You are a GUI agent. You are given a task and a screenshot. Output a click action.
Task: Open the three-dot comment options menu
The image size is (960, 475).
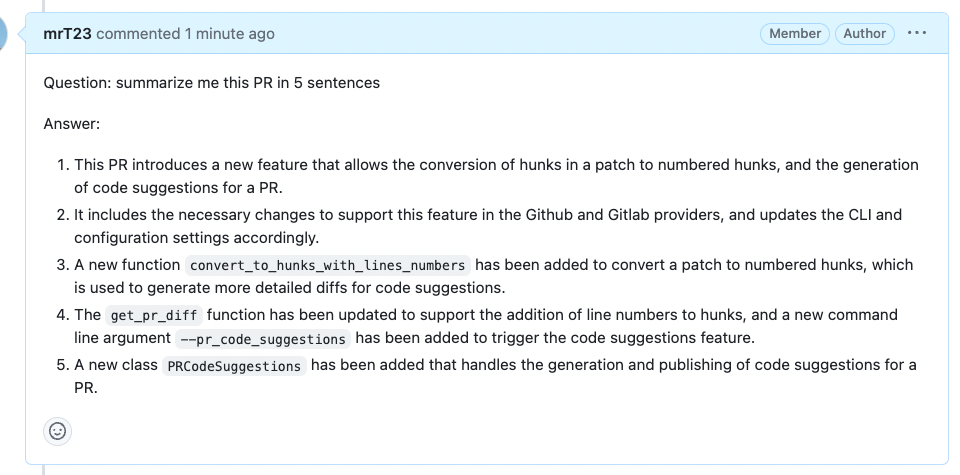pos(917,33)
